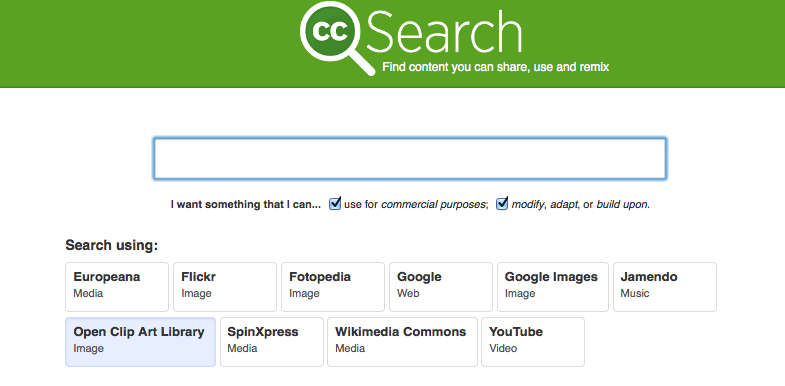Choose Flickr Image search source
This screenshot has width=785, height=386.
click(225, 287)
